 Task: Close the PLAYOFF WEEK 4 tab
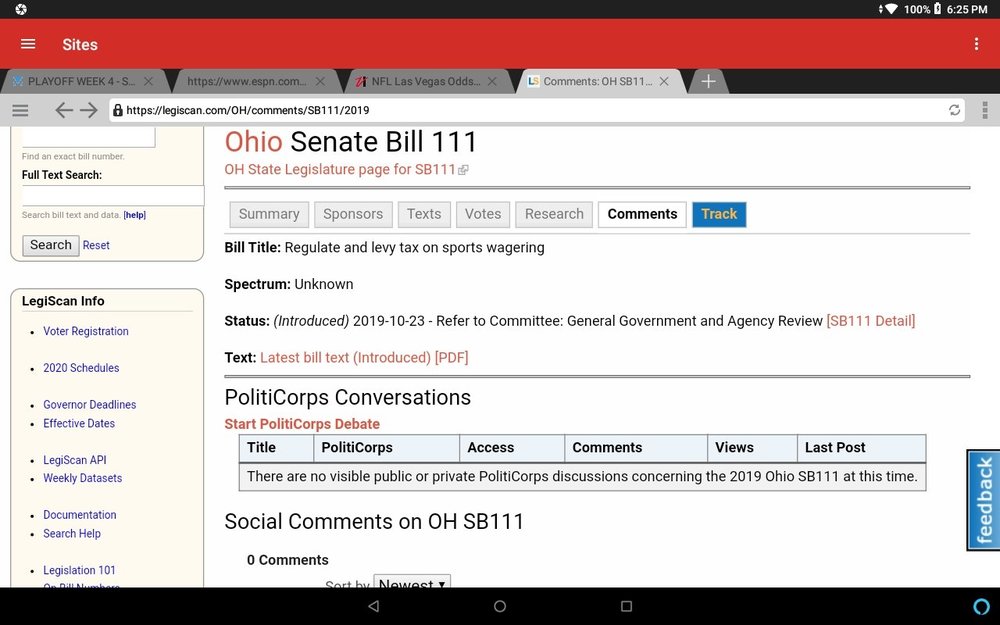point(148,82)
